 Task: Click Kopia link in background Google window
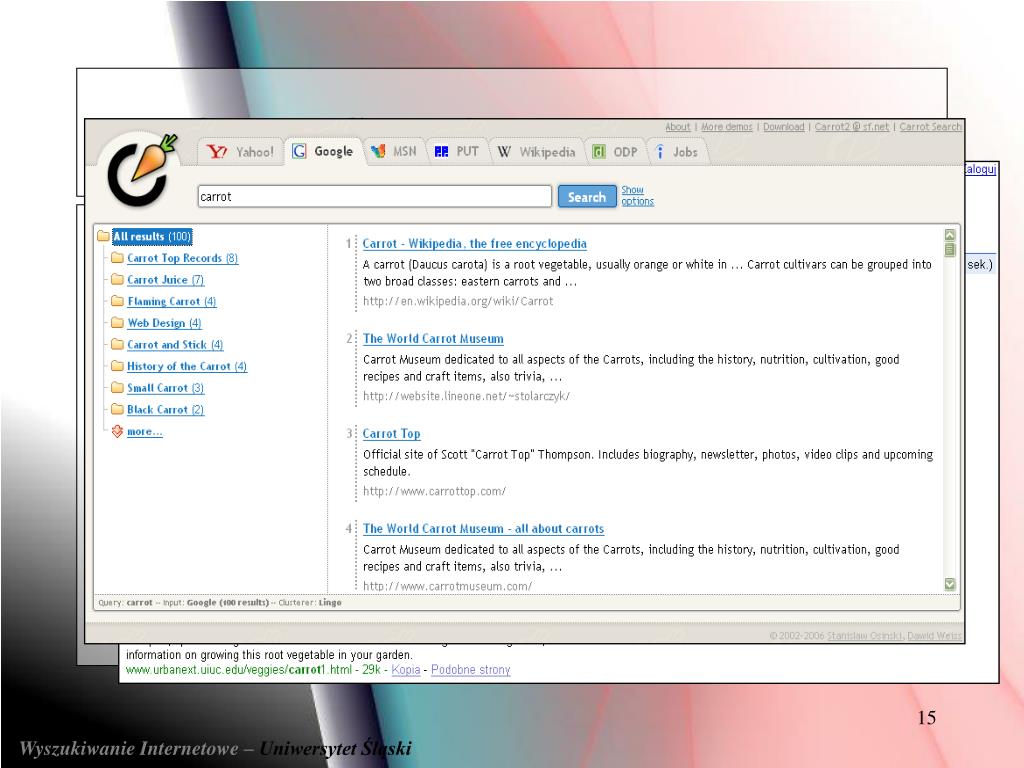pyautogui.click(x=406, y=669)
